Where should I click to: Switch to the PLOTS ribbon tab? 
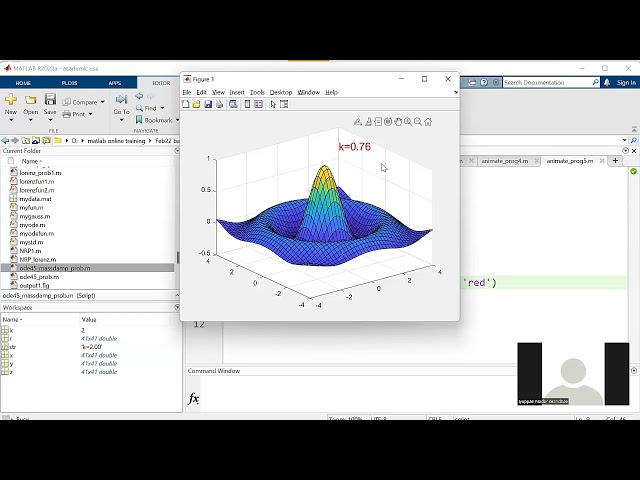point(69,83)
